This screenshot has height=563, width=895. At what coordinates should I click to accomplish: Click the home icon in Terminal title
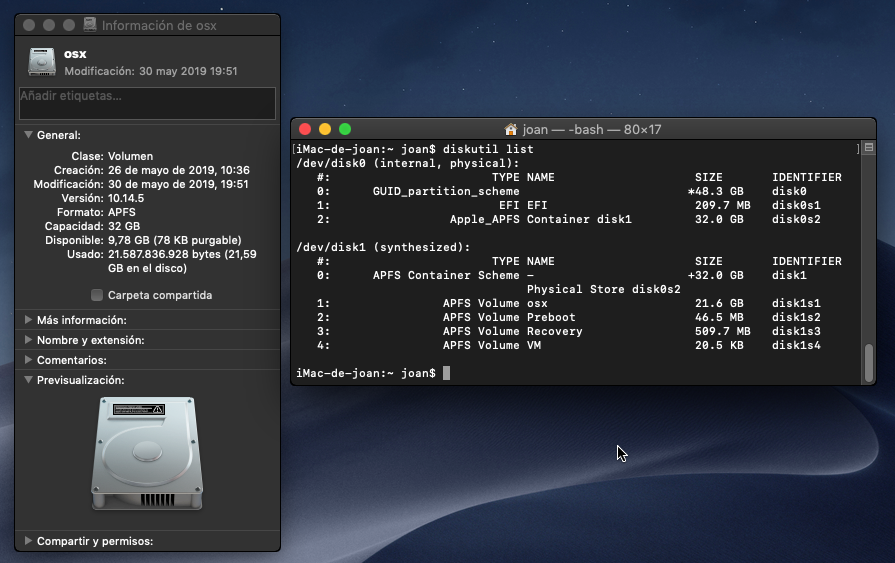point(511,130)
